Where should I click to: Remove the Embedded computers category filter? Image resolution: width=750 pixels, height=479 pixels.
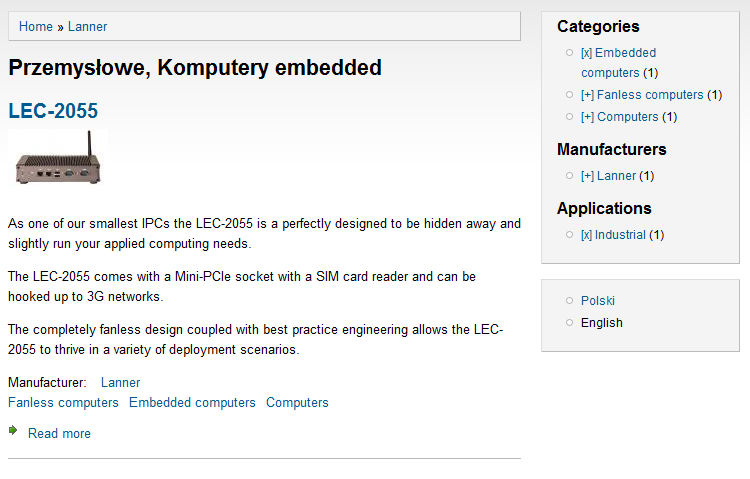coord(619,63)
